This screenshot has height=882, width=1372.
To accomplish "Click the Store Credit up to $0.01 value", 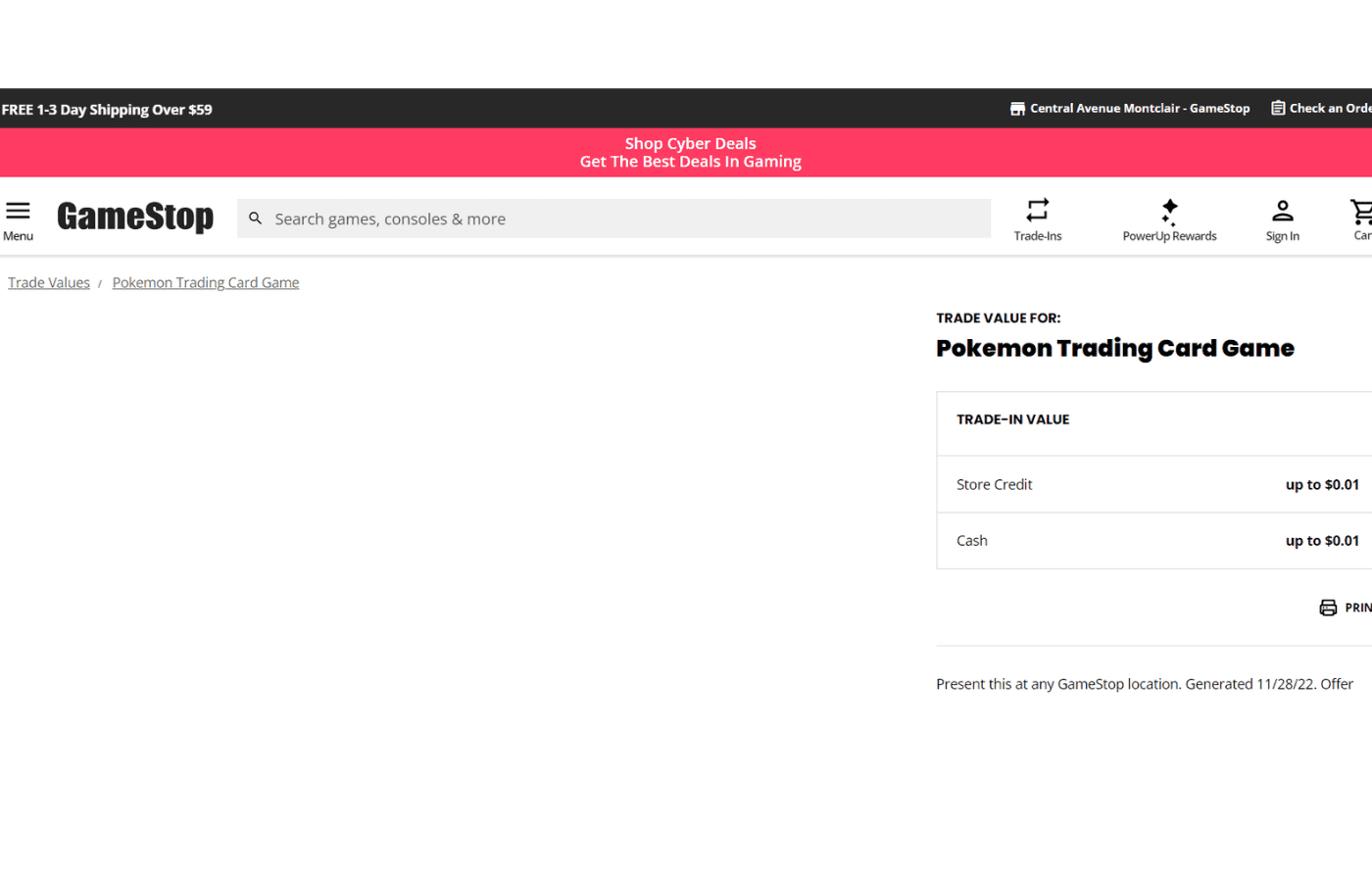I will [x=1322, y=484].
